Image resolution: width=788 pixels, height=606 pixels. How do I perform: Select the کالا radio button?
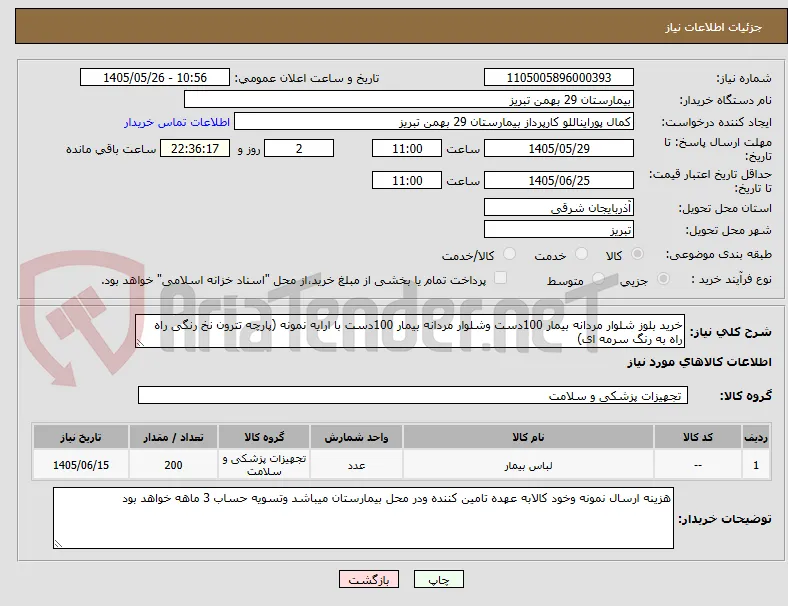point(637,254)
